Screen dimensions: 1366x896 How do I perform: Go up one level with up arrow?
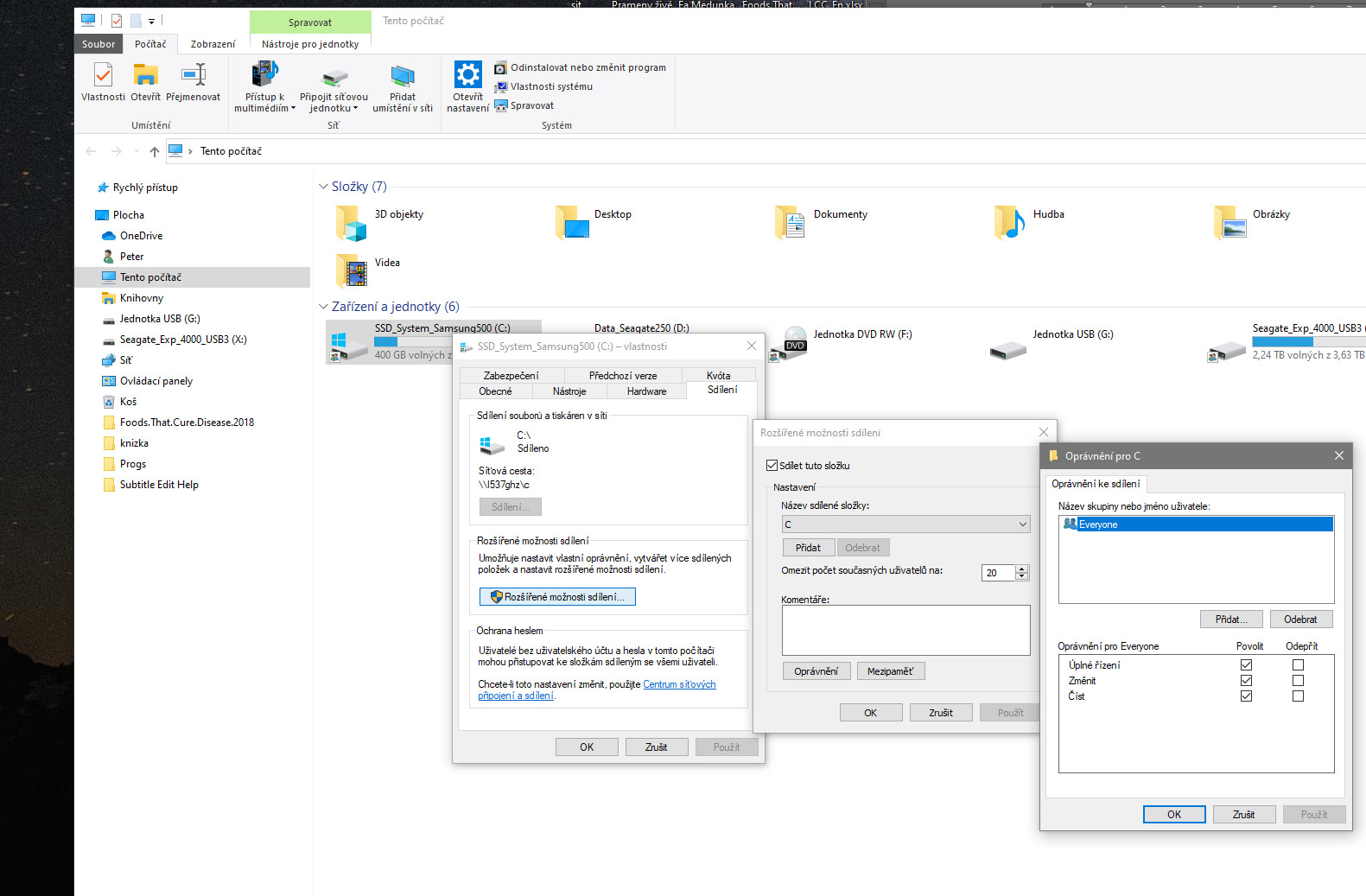point(155,151)
